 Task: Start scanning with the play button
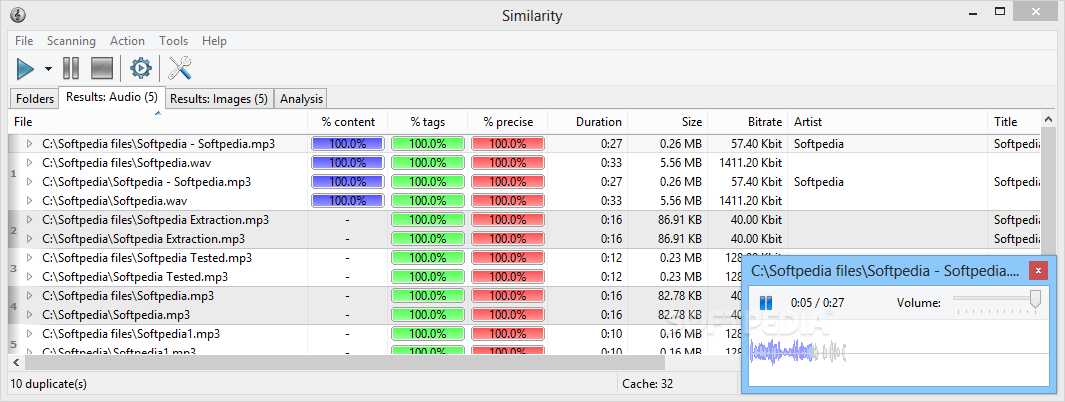tap(25, 68)
